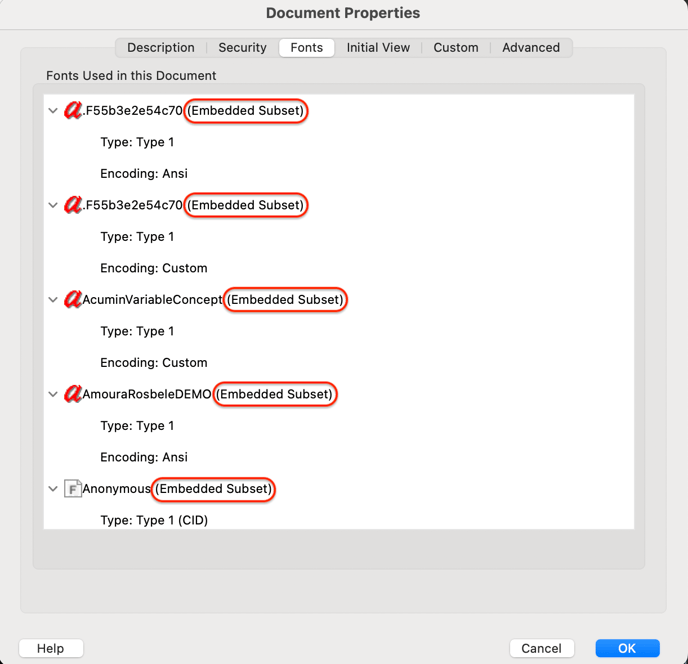Click the Fonts tab
688x664 pixels.
click(307, 48)
